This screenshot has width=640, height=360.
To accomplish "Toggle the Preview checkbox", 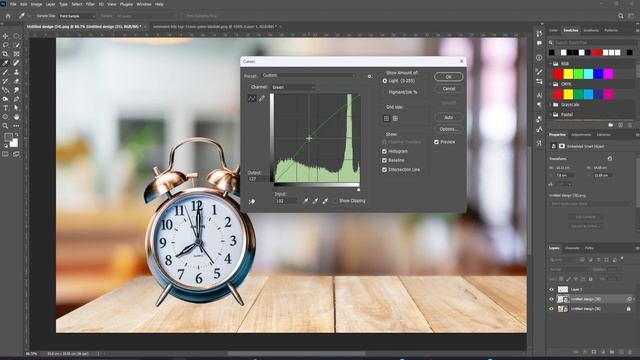I will (x=436, y=142).
